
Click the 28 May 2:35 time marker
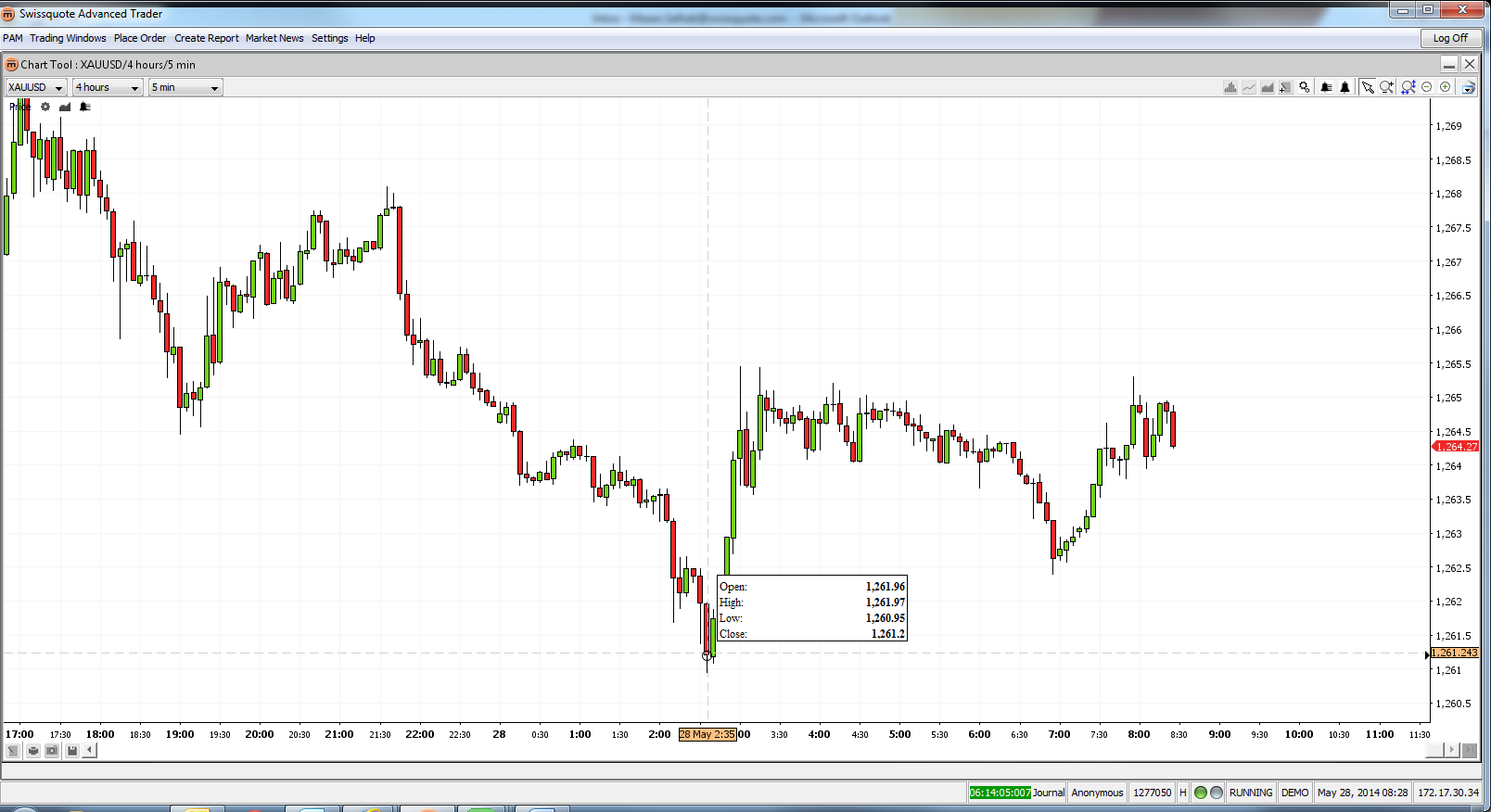tap(707, 734)
